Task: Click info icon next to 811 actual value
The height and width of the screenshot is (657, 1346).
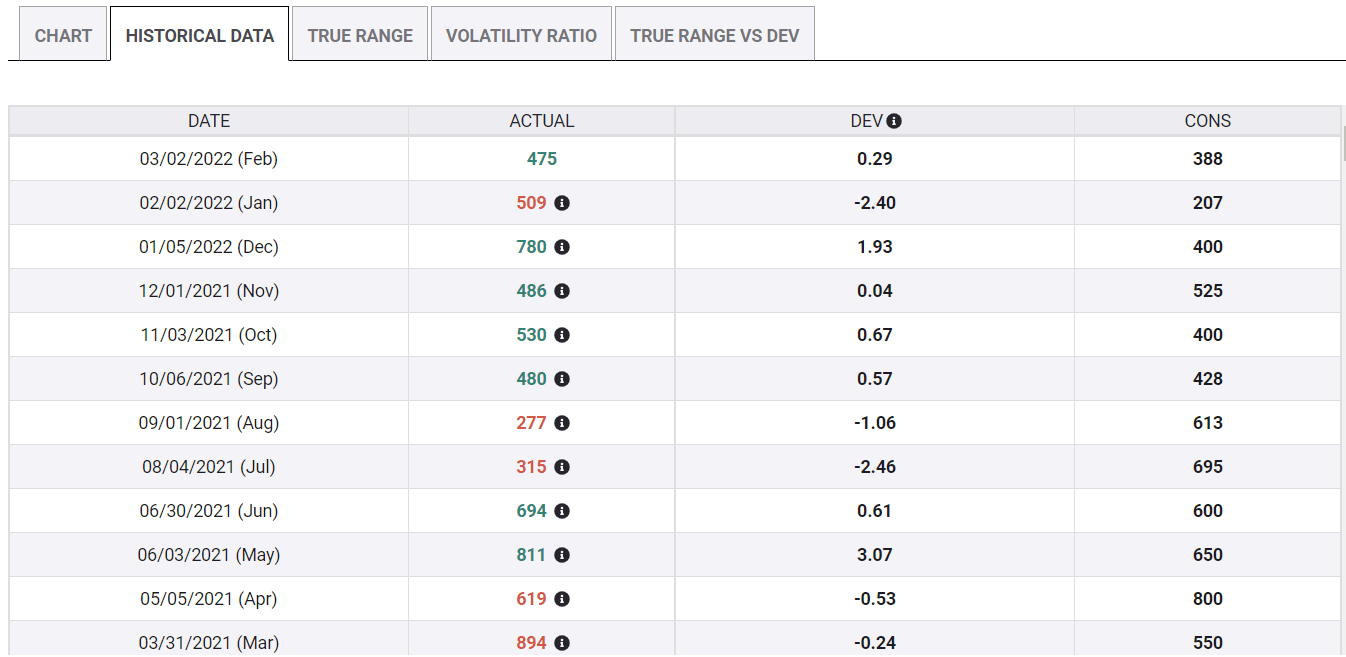Action: 562,555
